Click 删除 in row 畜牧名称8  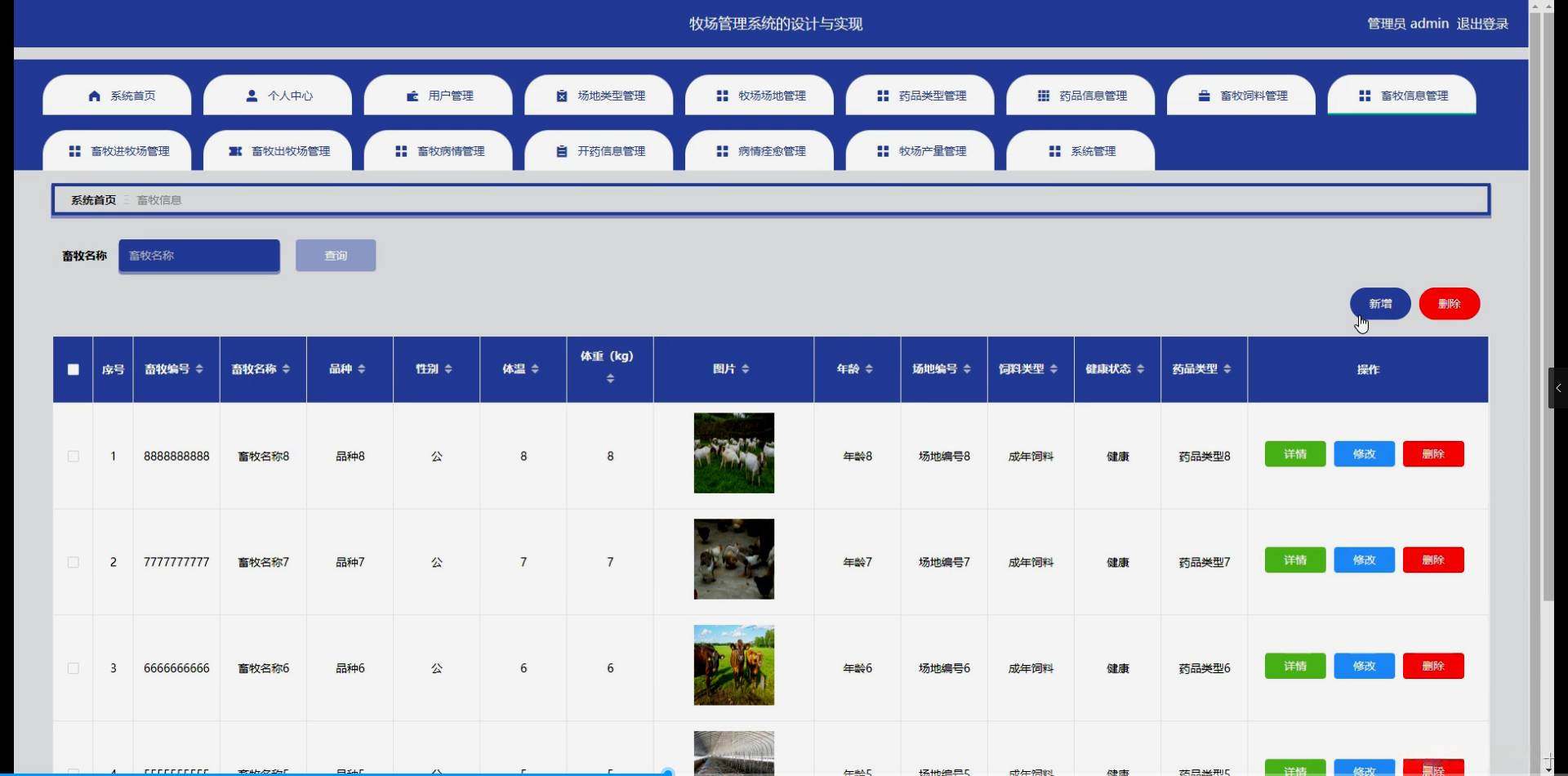tap(1433, 454)
